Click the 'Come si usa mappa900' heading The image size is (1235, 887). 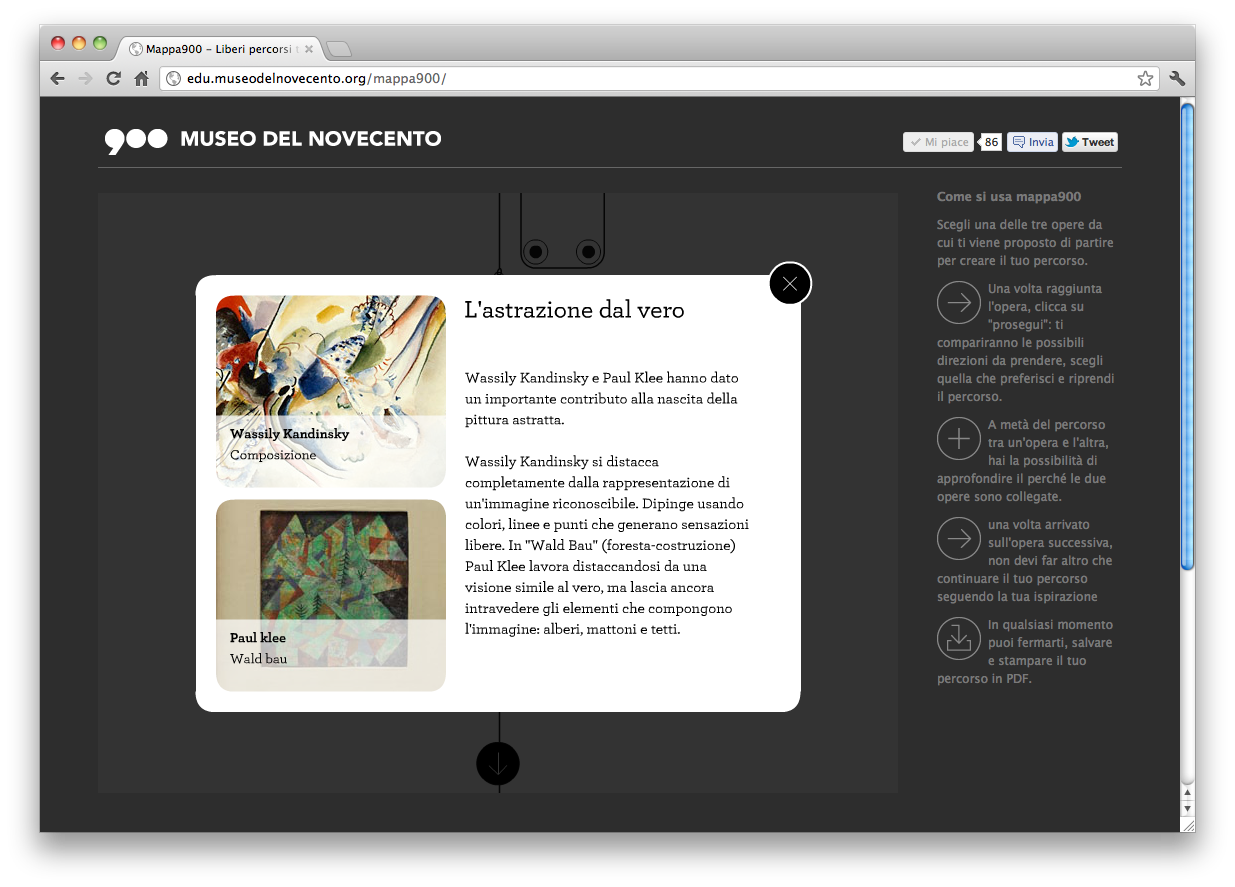(x=1009, y=197)
